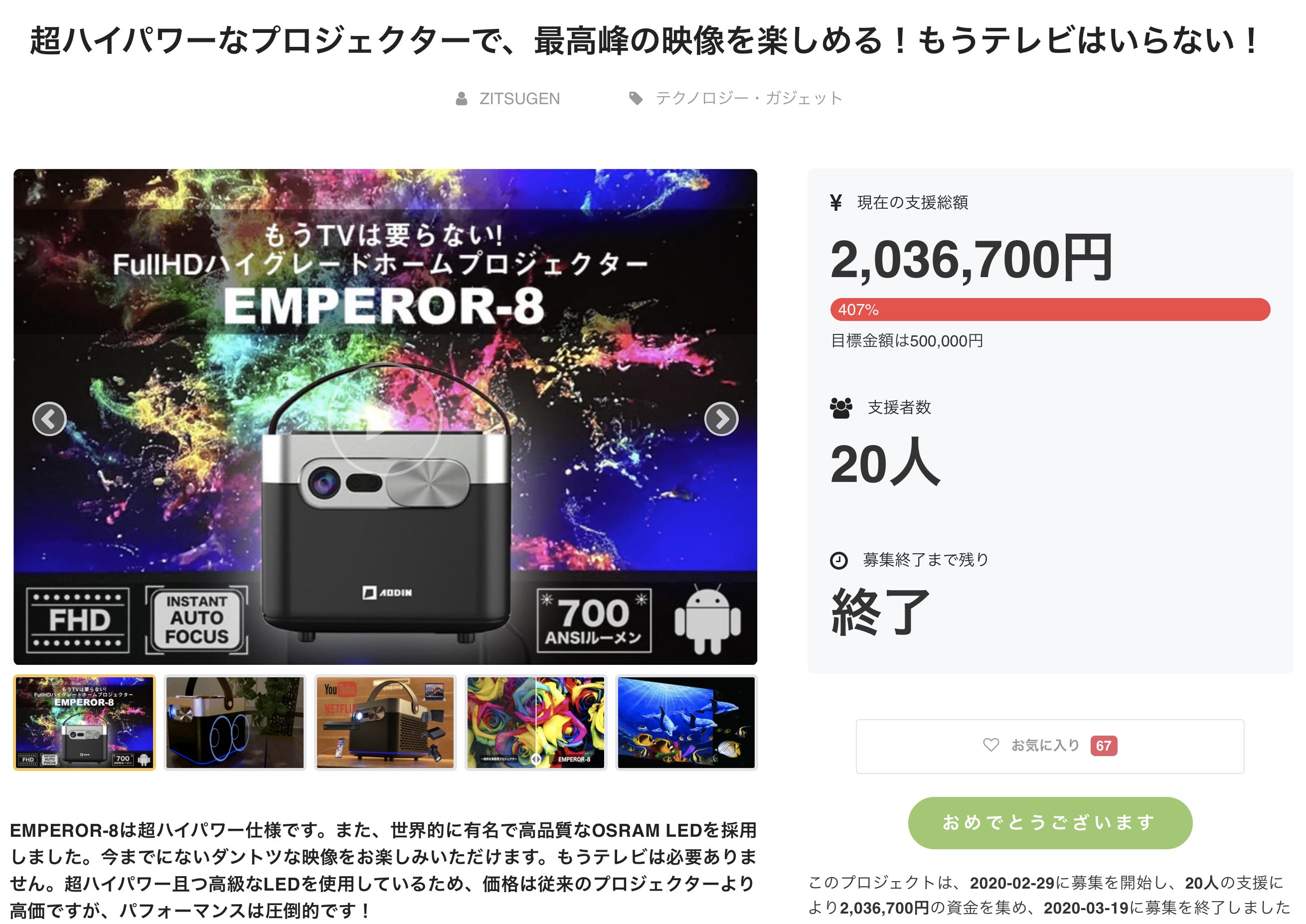Click the heart icon for favorites
The height and width of the screenshot is (924, 1306).
[991, 745]
